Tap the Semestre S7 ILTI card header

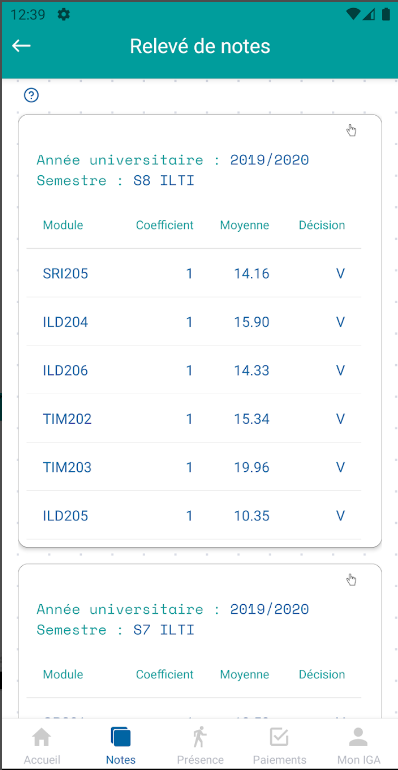pos(172,619)
